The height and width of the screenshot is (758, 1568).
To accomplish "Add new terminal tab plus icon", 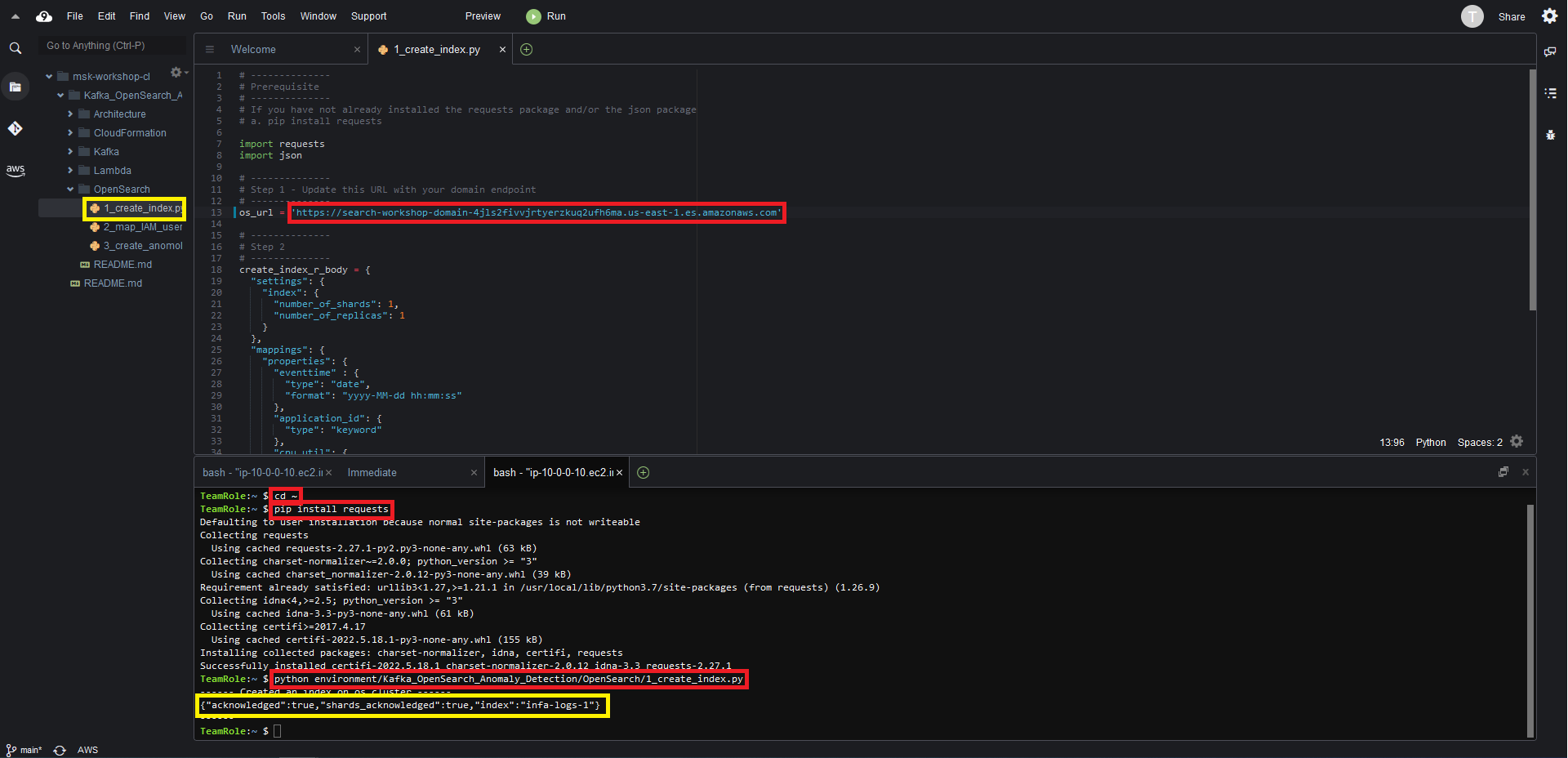I will coord(643,473).
